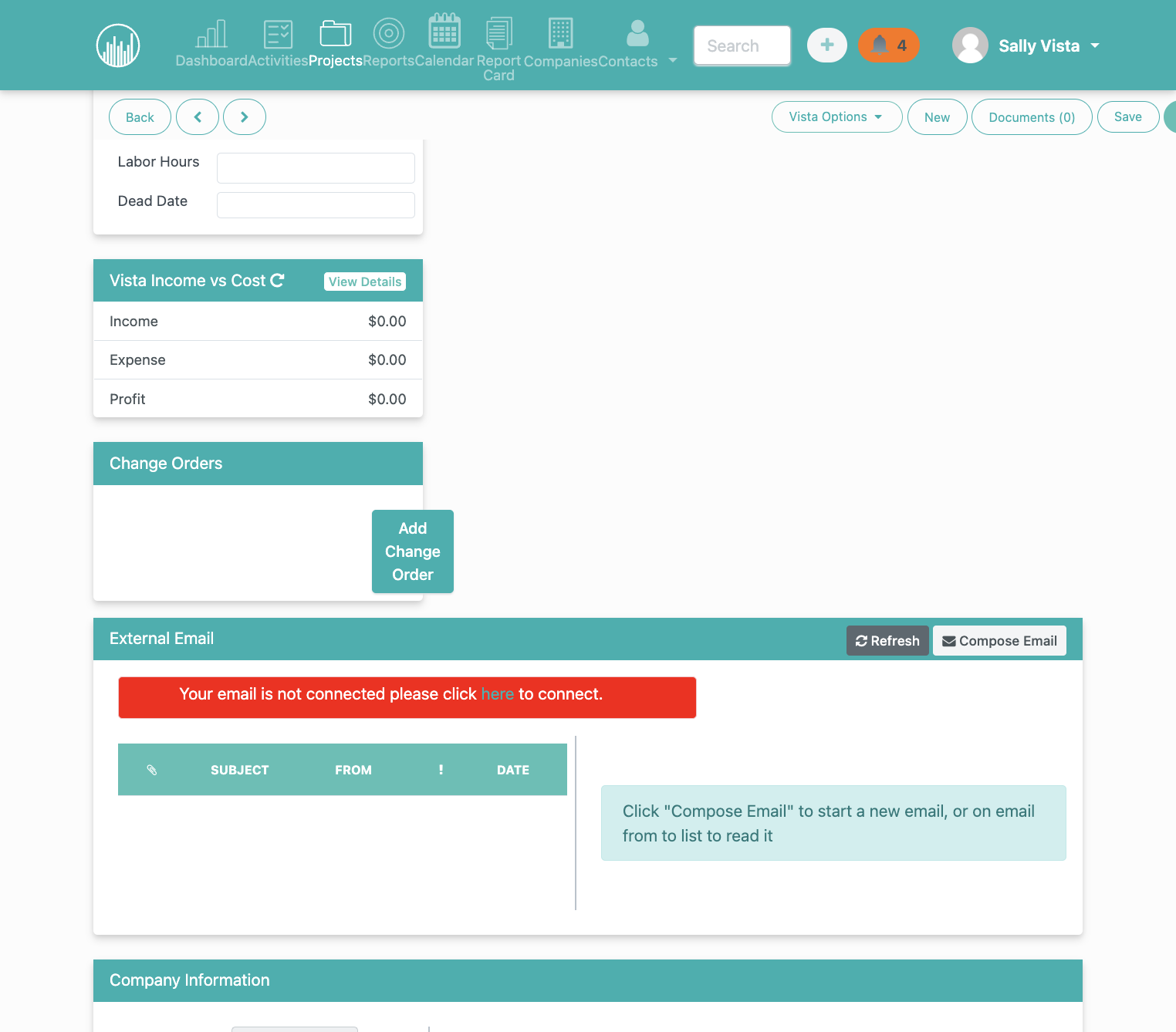Save the project
Screen dimensions: 1176x1032
coord(1128,117)
